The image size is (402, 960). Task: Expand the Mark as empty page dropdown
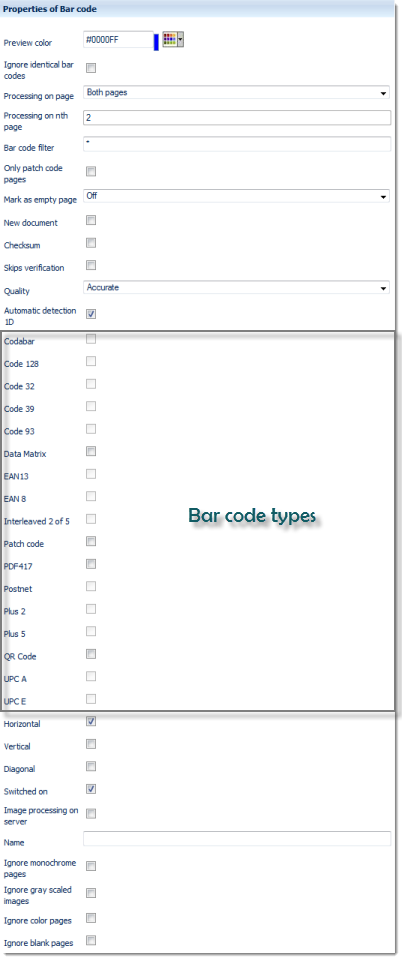click(x=236, y=197)
